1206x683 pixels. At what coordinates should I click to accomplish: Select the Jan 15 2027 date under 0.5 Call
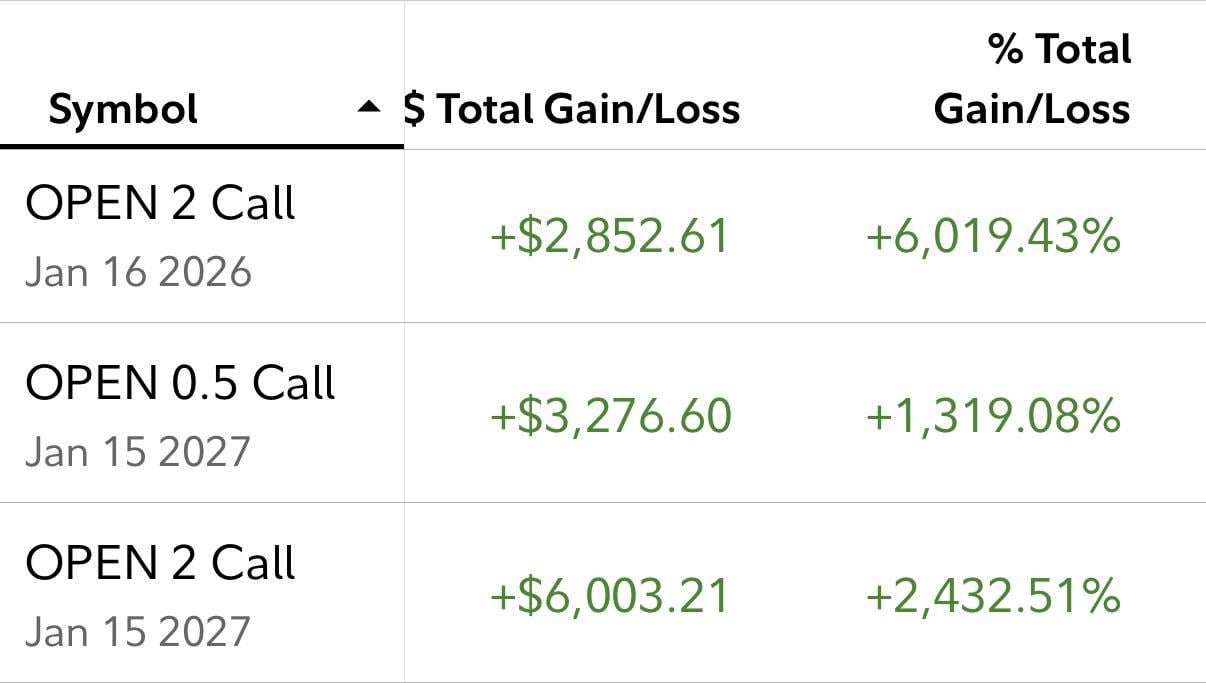point(138,452)
